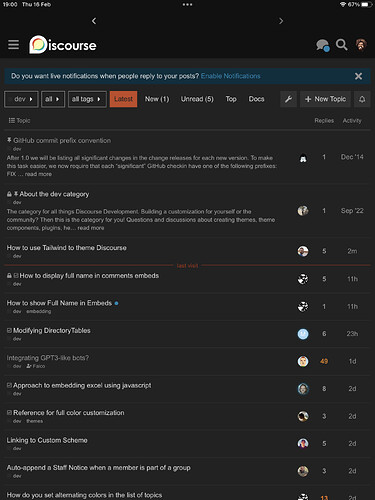Open the user avatar menu

coord(361,45)
